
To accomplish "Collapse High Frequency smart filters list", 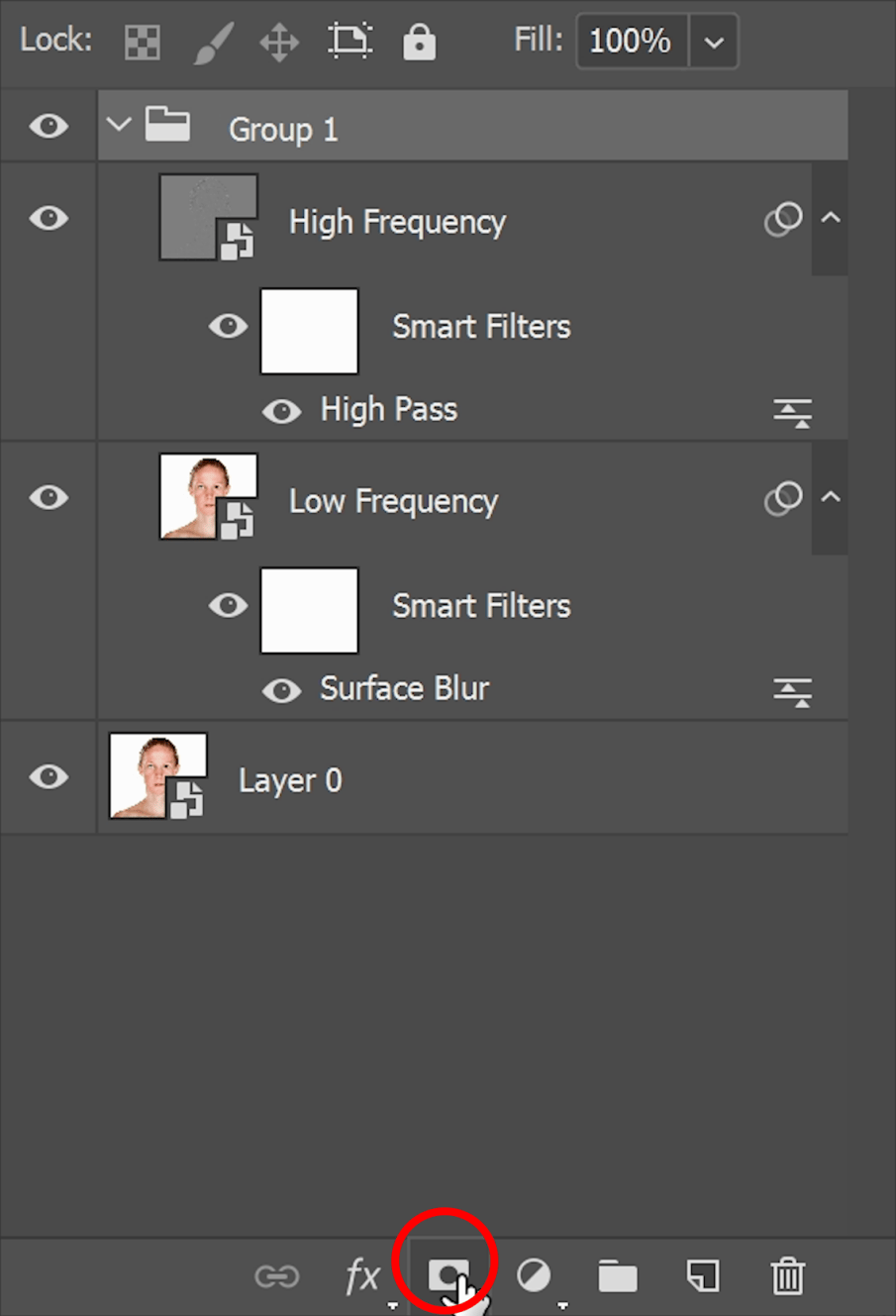I will [830, 218].
